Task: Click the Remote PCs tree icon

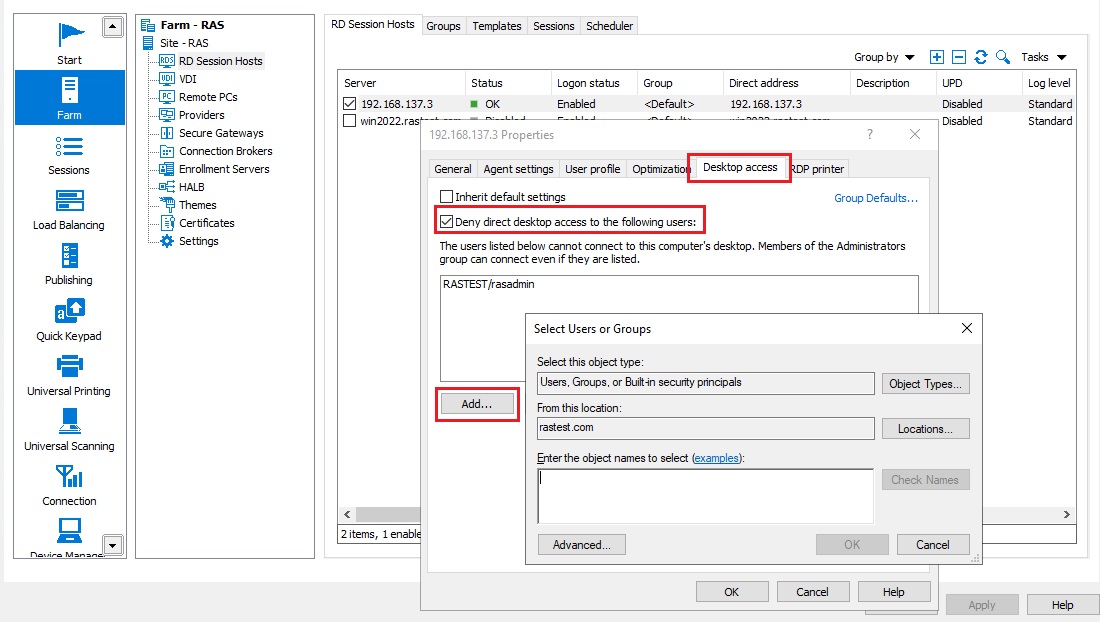Action: (167, 97)
